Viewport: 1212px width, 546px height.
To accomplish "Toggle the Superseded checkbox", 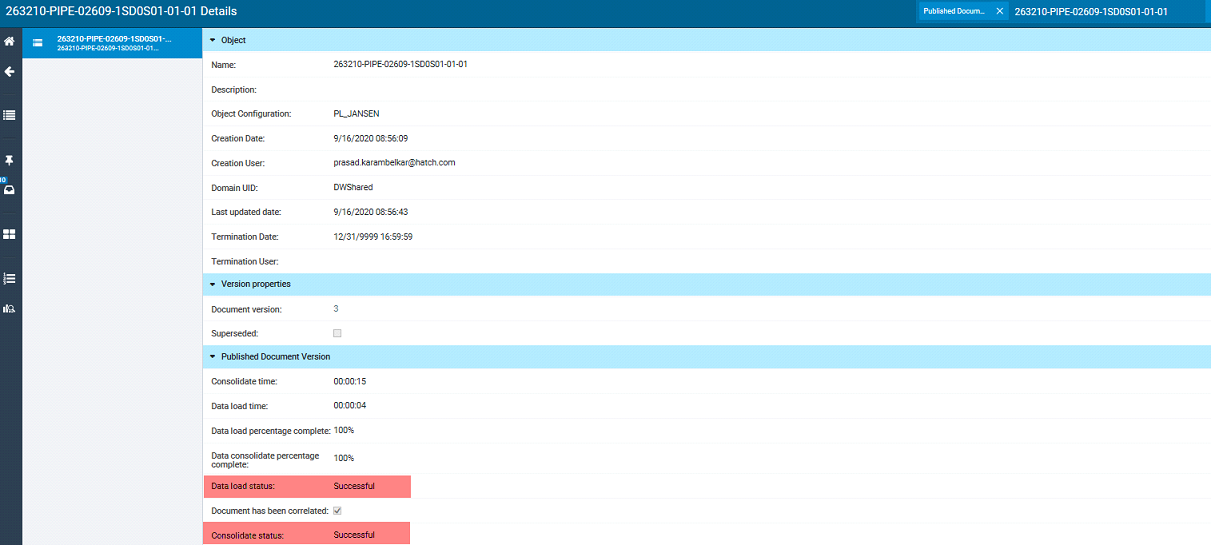I will [x=337, y=333].
